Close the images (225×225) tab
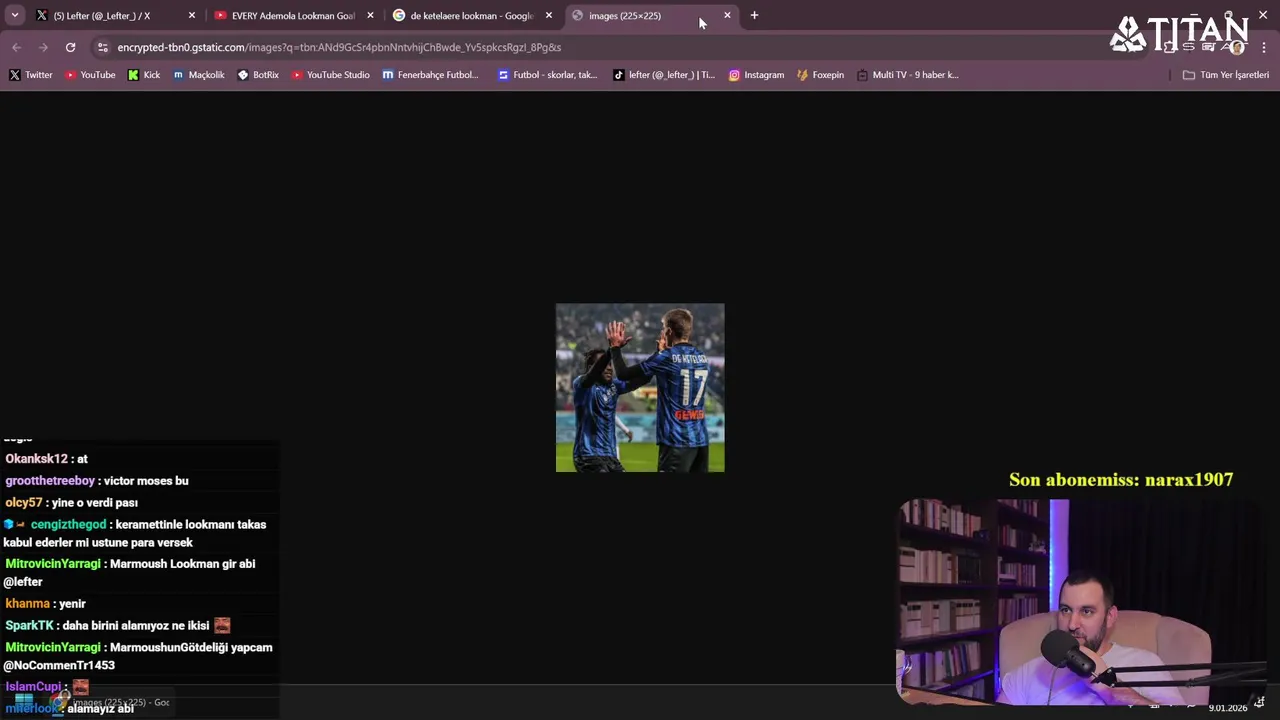 (727, 15)
